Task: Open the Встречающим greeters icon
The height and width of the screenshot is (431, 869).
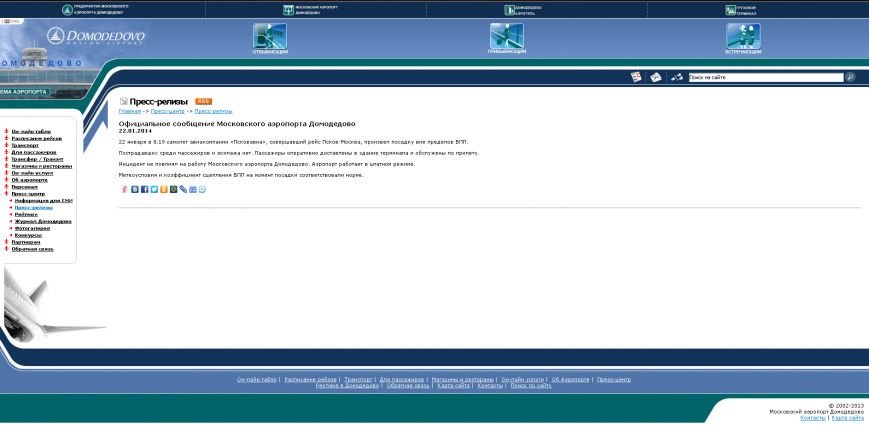Action: pos(743,36)
